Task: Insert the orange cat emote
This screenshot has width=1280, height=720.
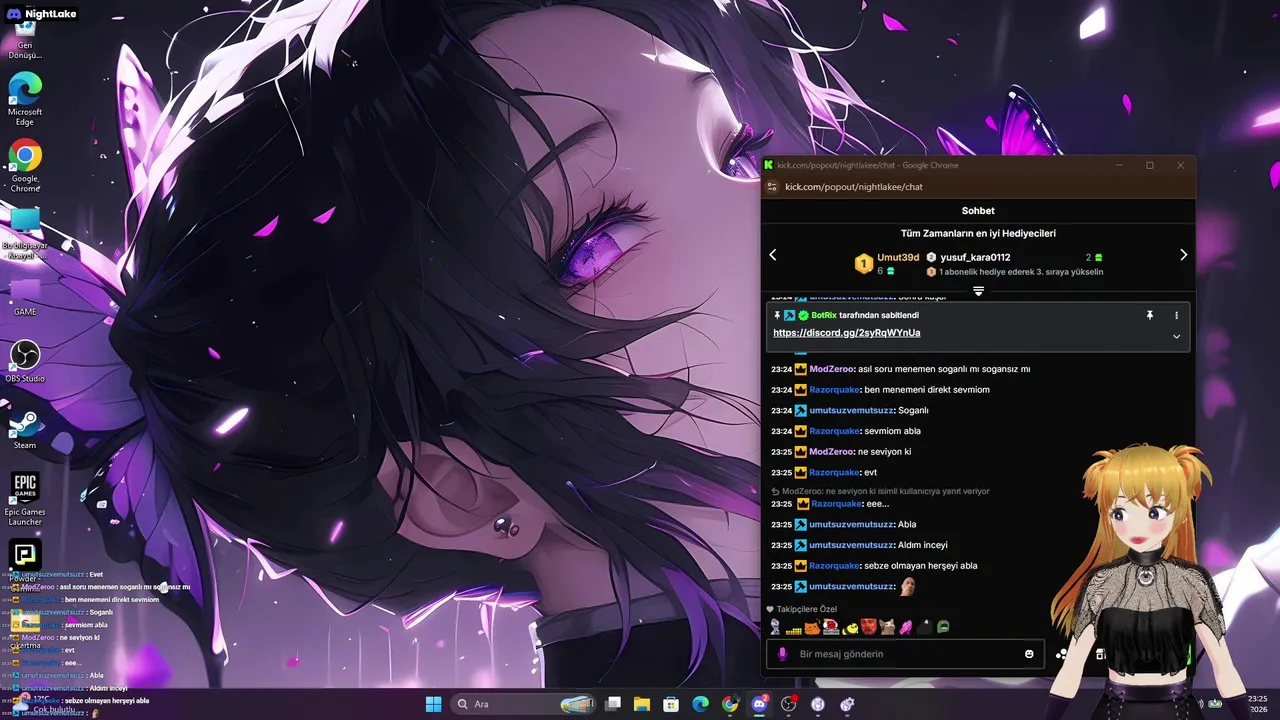Action: (812, 627)
